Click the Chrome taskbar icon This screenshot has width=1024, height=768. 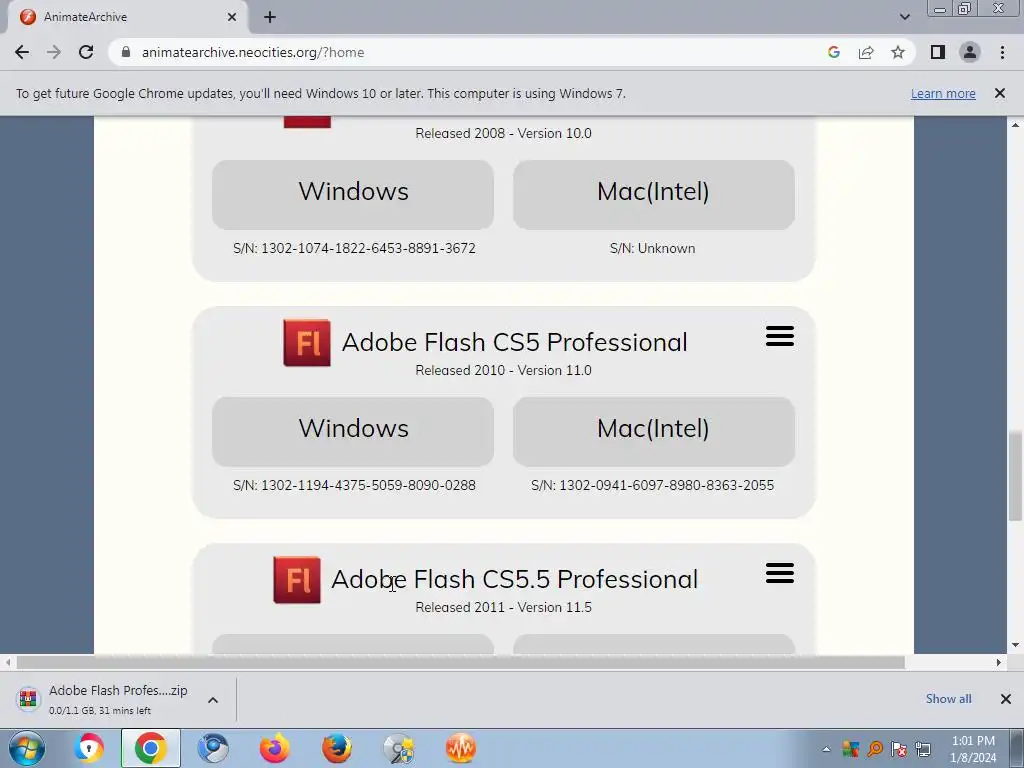pos(151,748)
